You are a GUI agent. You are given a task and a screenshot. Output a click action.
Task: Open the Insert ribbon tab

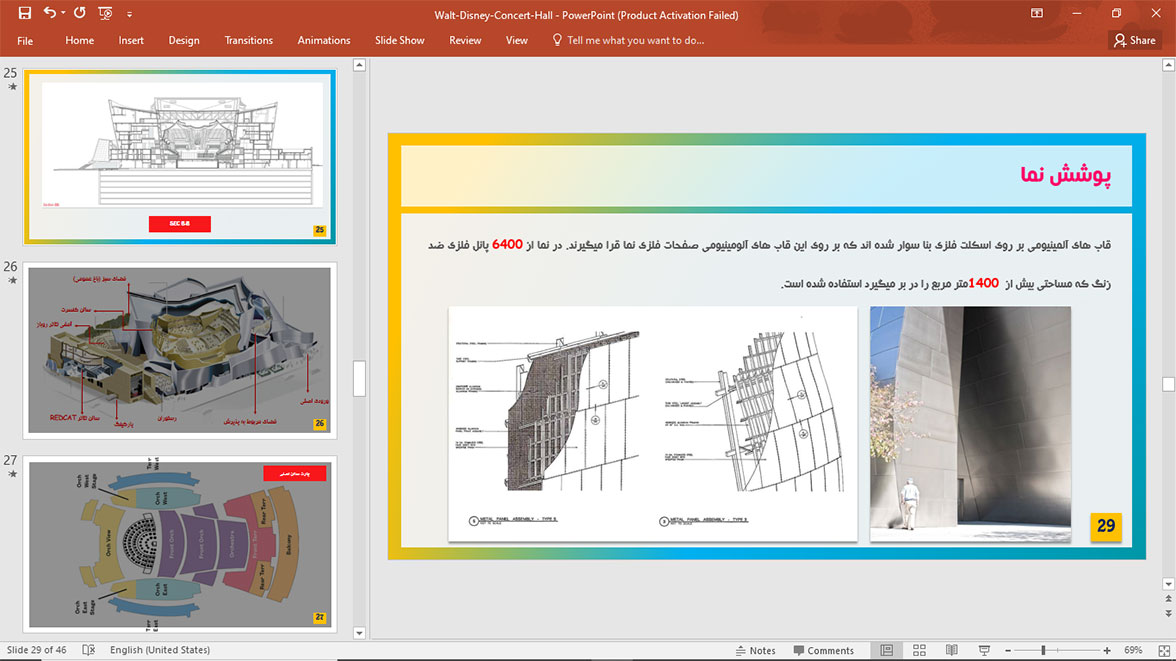click(x=131, y=41)
